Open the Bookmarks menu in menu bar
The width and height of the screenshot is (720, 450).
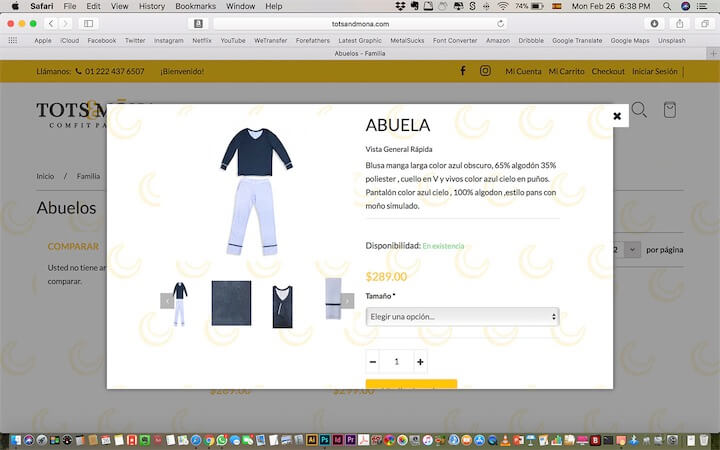pos(195,6)
